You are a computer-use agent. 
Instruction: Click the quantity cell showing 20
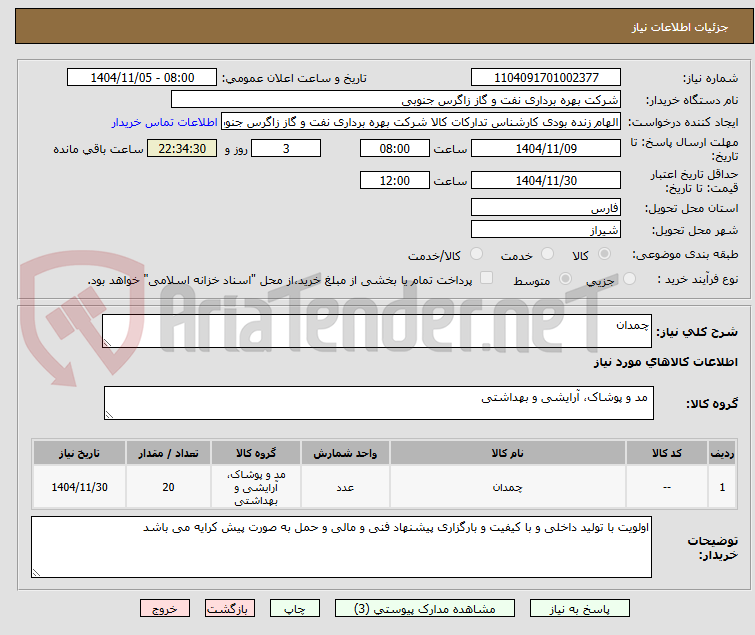(x=169, y=487)
